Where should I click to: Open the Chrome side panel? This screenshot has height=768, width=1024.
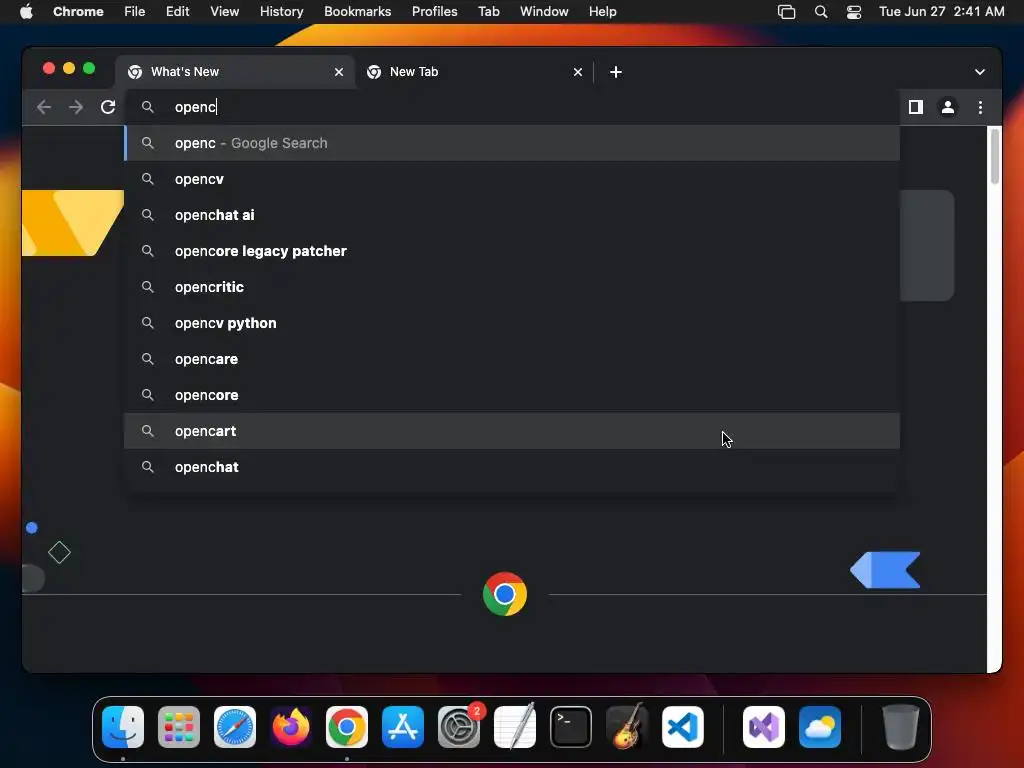916,107
